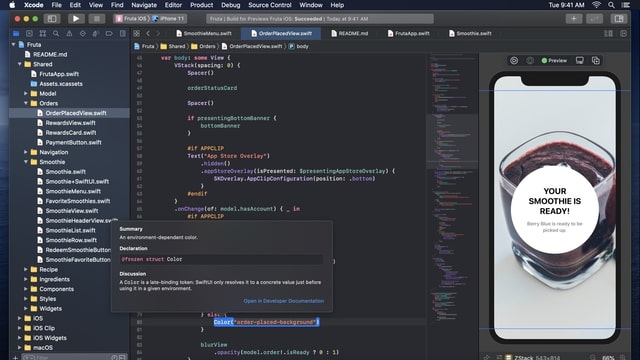Open Wi-Fi status menu
Image resolution: width=640 pixels, height=360 pixels.
[x=596, y=5]
